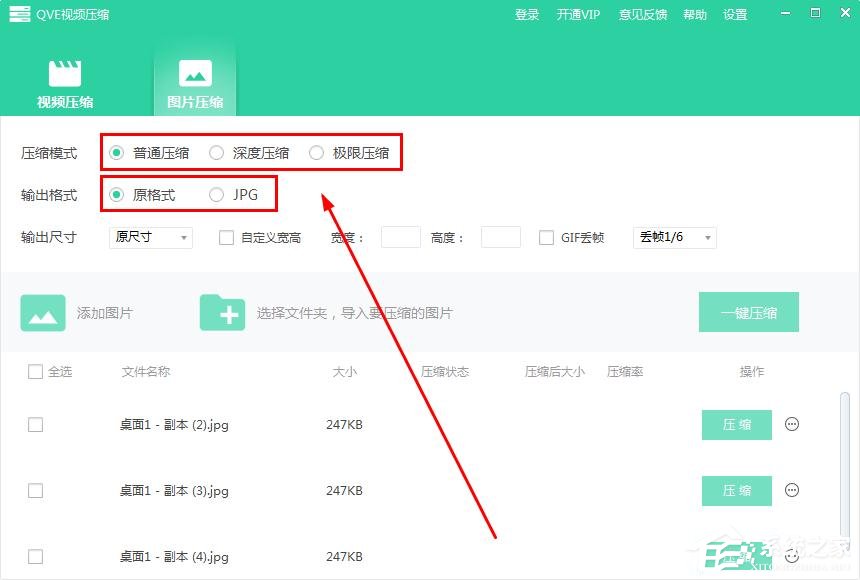Open more options for 桌面1 - 副本 (4).jpg
Screen dimensions: 860x580
791,556
